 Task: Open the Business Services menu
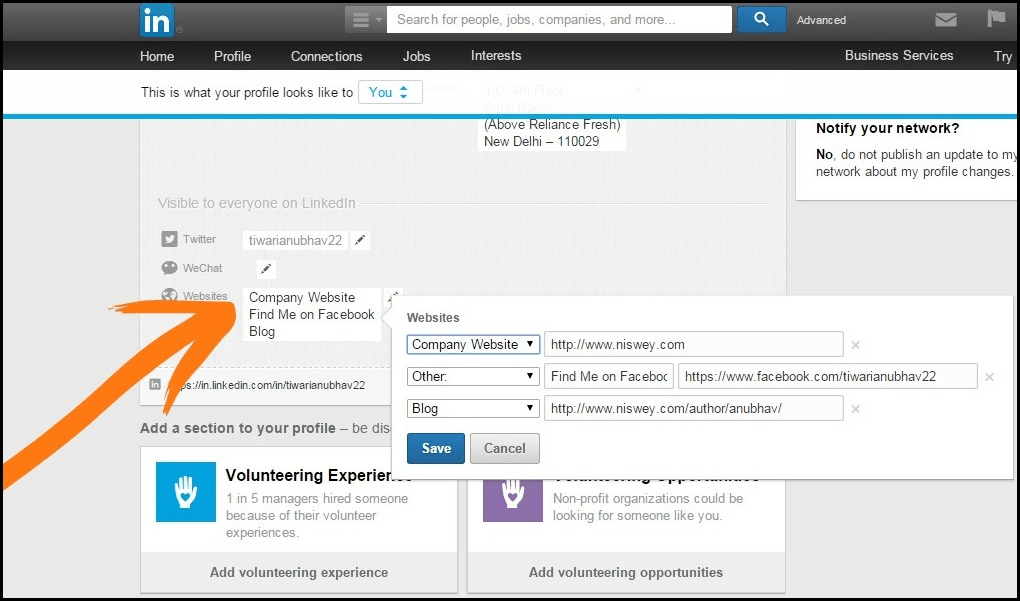pos(899,56)
